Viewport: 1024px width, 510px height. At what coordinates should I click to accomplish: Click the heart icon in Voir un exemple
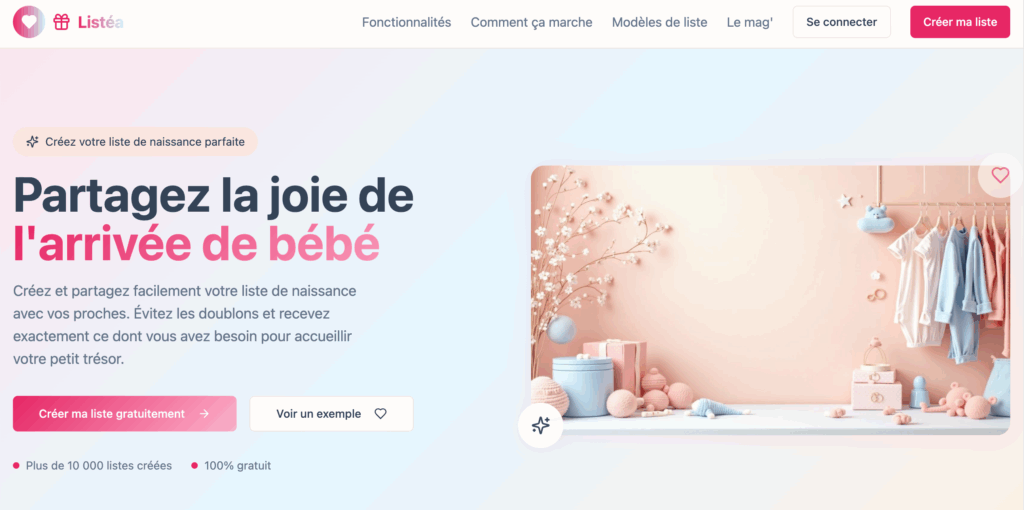click(381, 413)
